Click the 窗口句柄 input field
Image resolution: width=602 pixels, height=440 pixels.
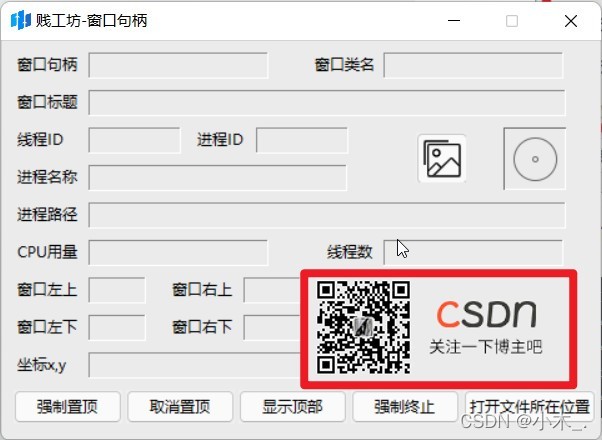click(178, 65)
